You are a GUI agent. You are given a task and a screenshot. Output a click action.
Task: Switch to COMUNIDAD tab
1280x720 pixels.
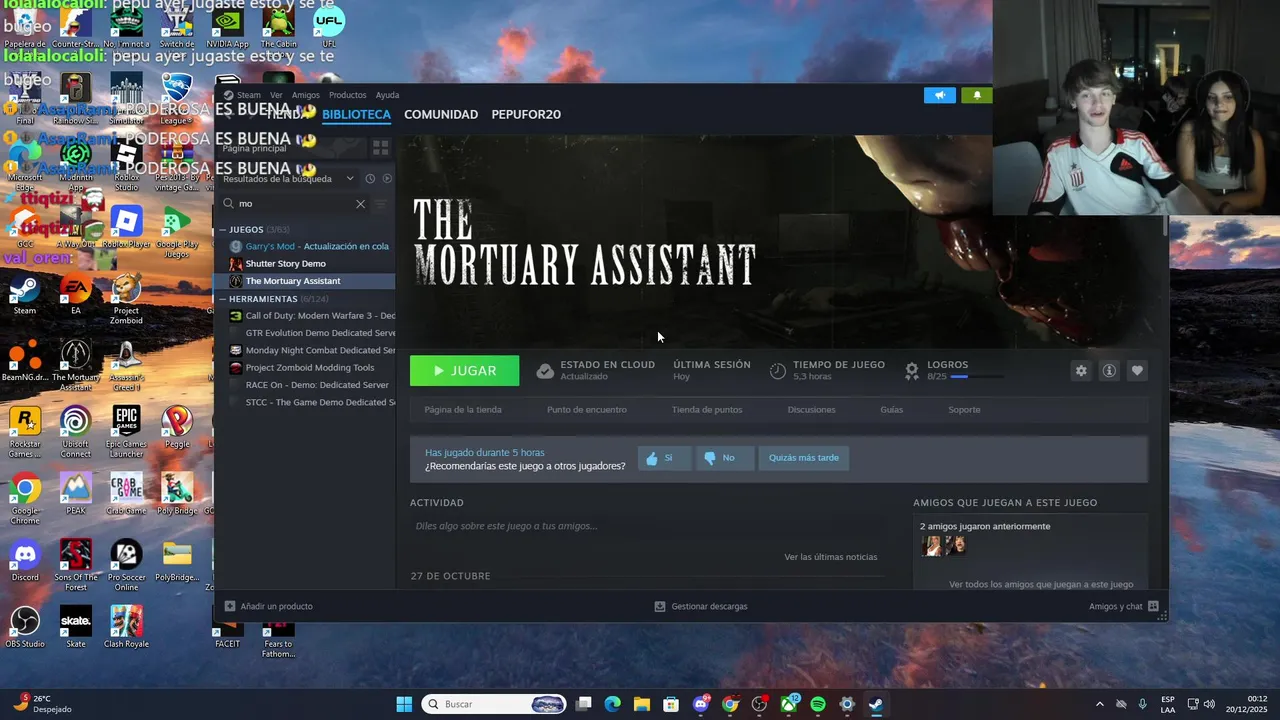click(441, 115)
